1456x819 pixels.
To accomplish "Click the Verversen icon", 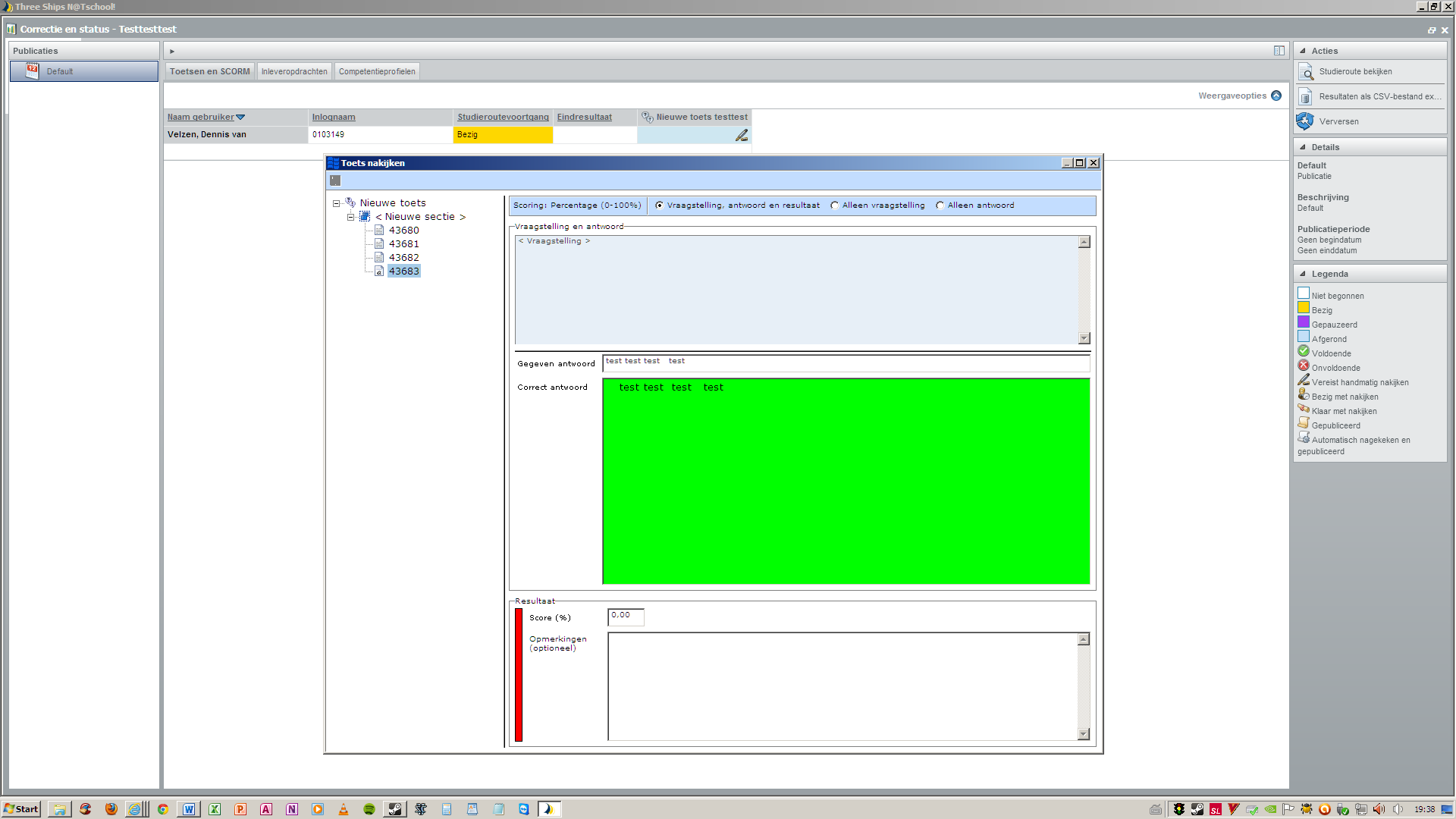I will tap(1306, 121).
